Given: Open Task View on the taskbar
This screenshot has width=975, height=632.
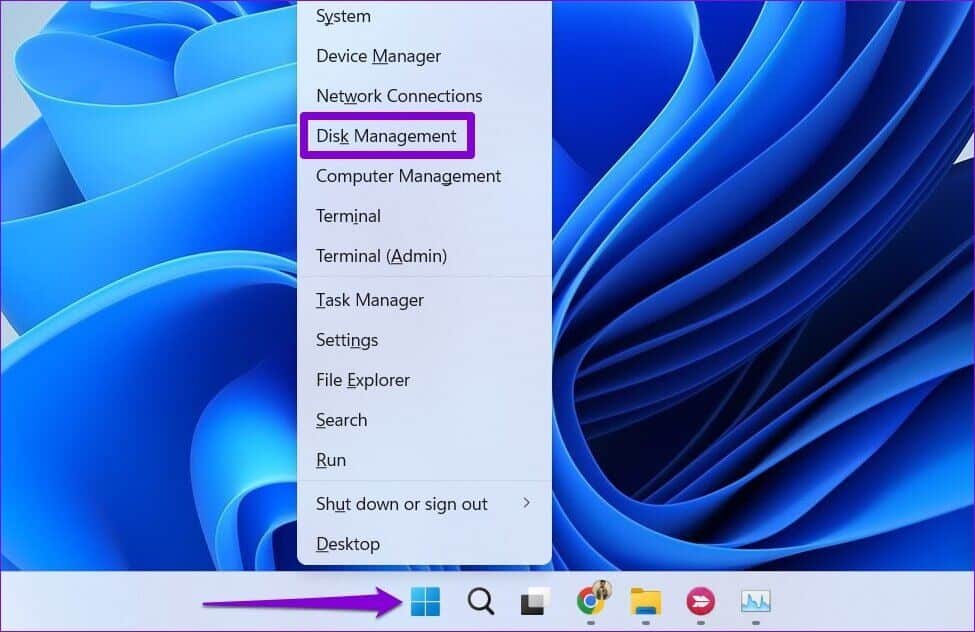Looking at the screenshot, I should (x=535, y=602).
